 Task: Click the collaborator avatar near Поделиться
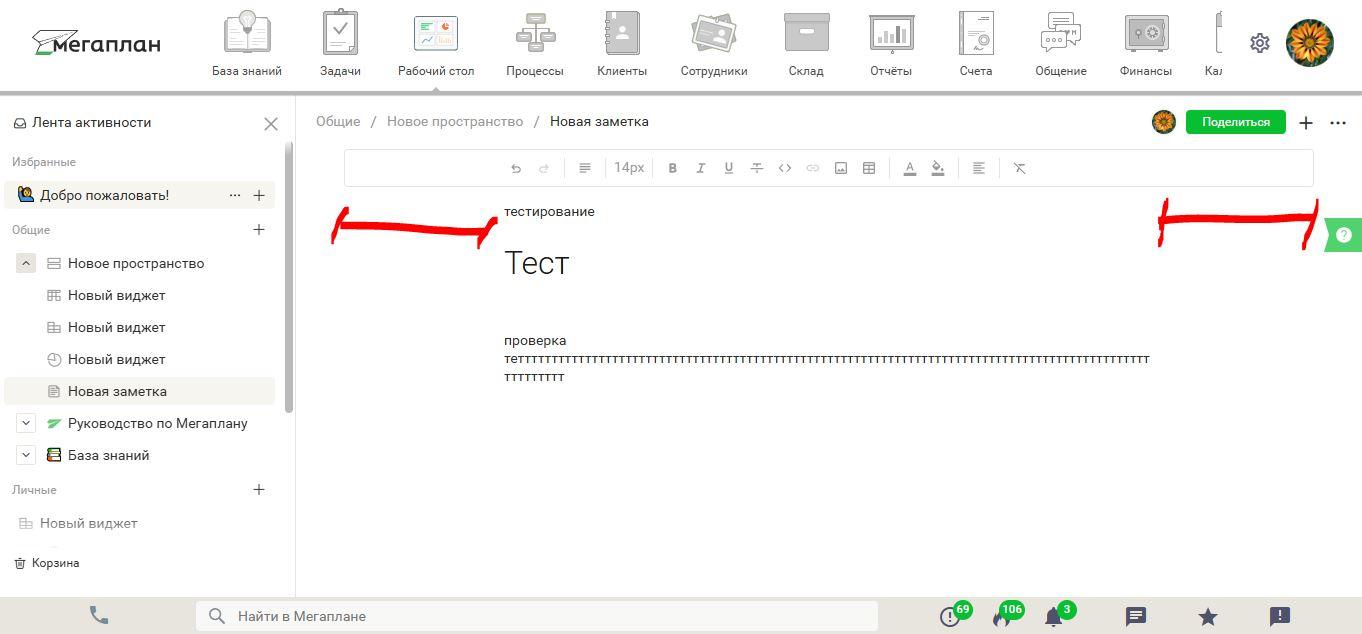coord(1163,122)
